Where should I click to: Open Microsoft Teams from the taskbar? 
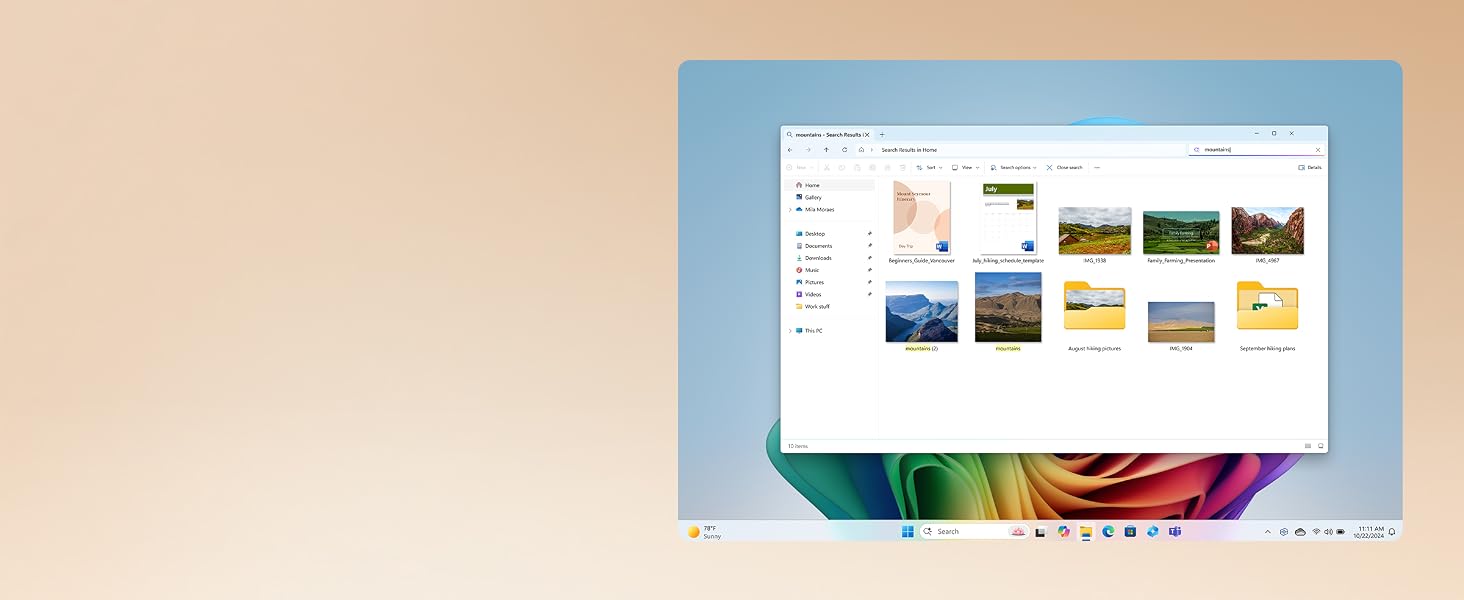[x=1175, y=532]
